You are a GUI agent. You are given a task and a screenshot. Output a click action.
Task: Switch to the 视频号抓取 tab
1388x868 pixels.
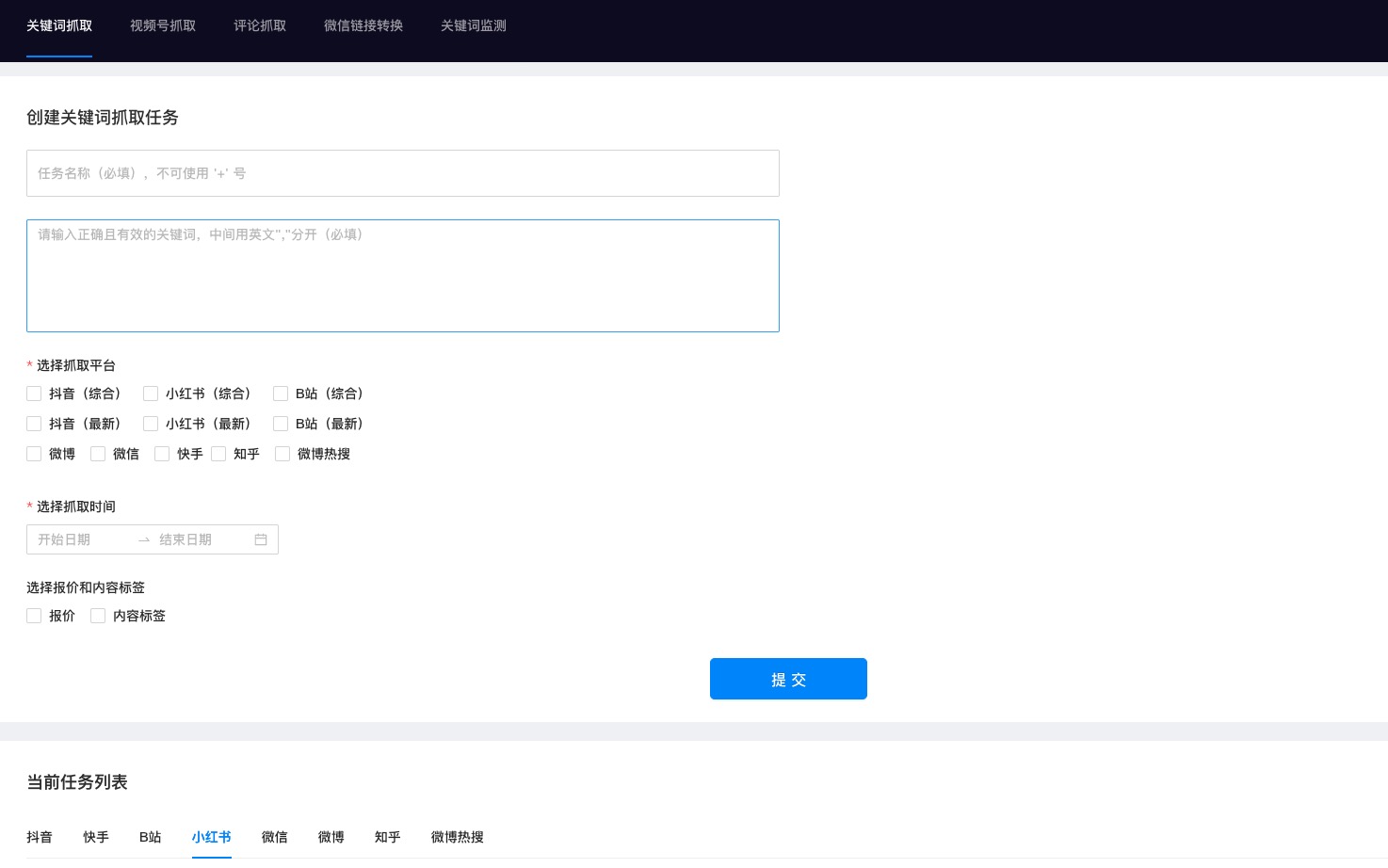pyautogui.click(x=163, y=26)
